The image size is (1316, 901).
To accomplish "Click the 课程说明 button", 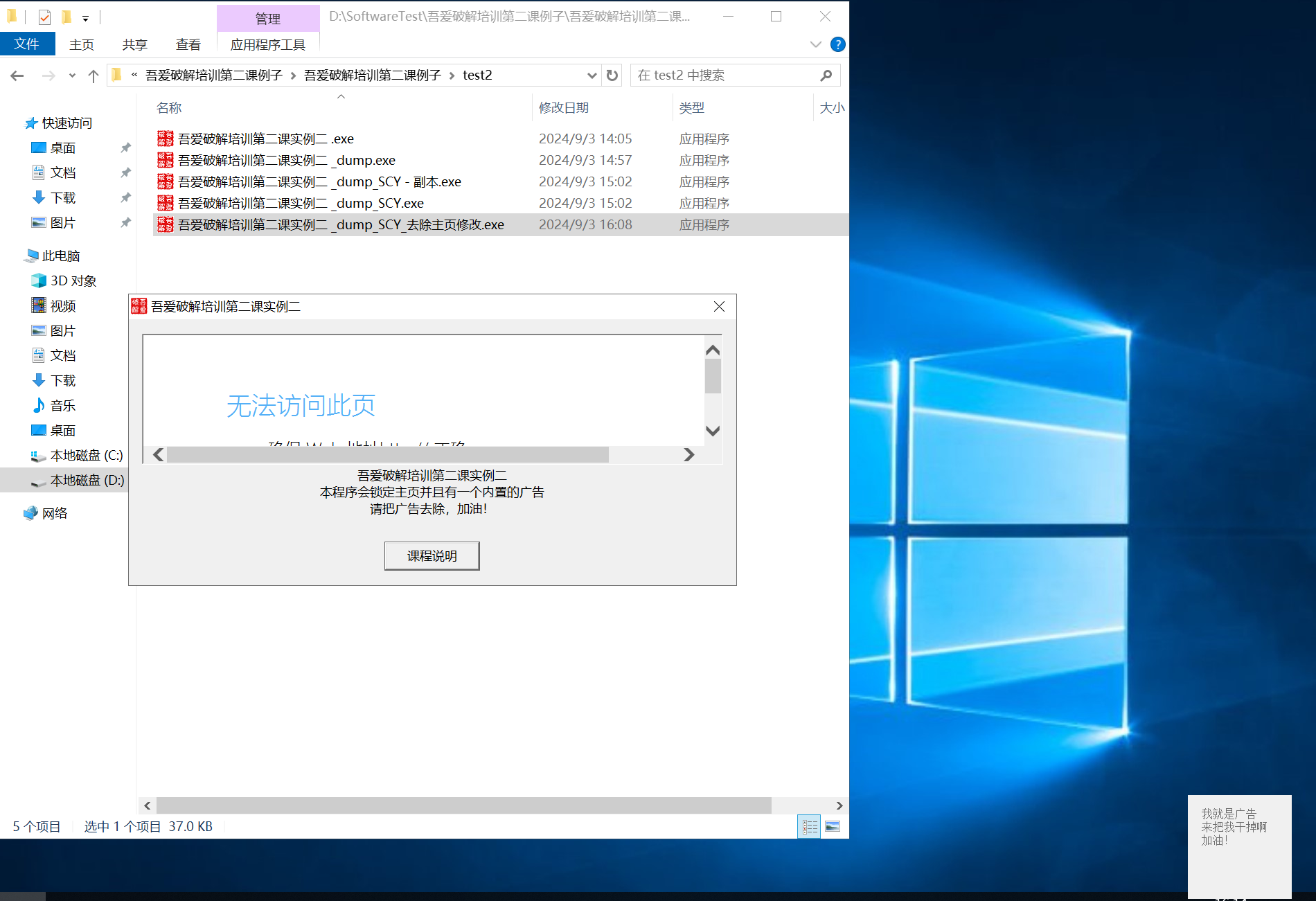I will [432, 555].
